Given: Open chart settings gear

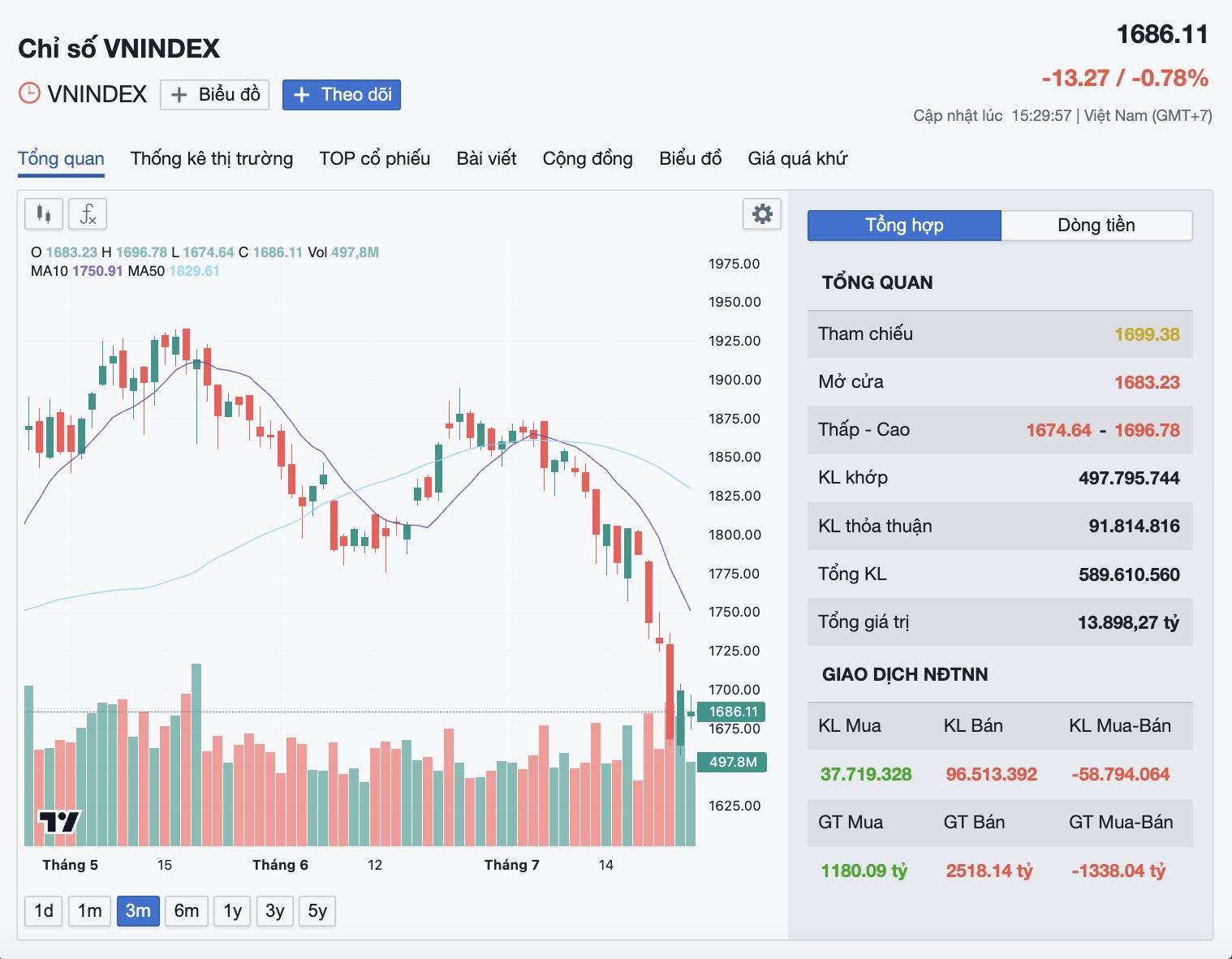Looking at the screenshot, I should point(762,214).
